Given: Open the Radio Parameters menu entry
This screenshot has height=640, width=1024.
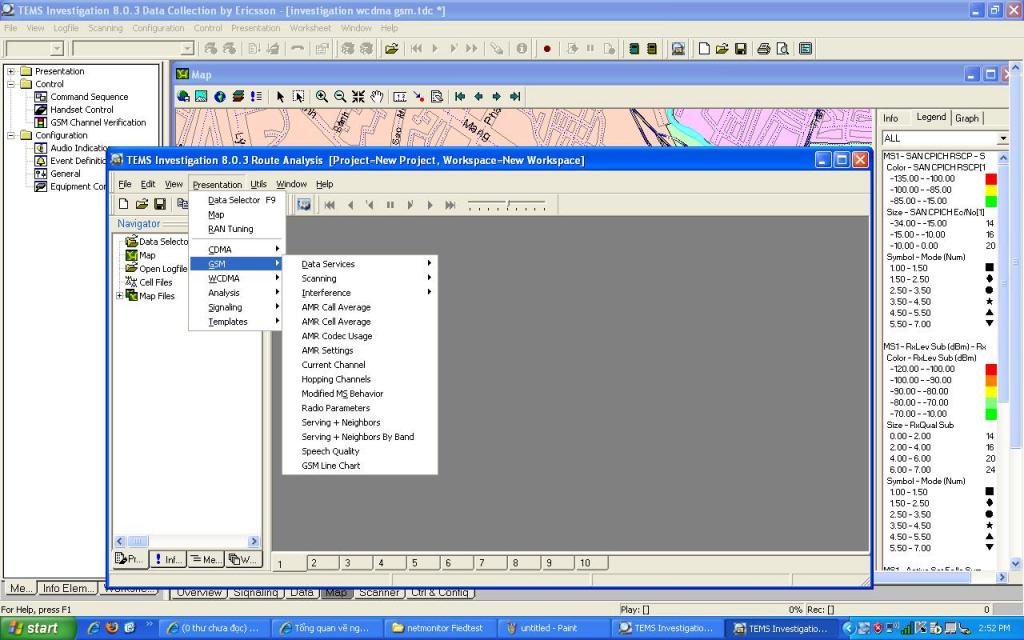Looking at the screenshot, I should tap(336, 408).
